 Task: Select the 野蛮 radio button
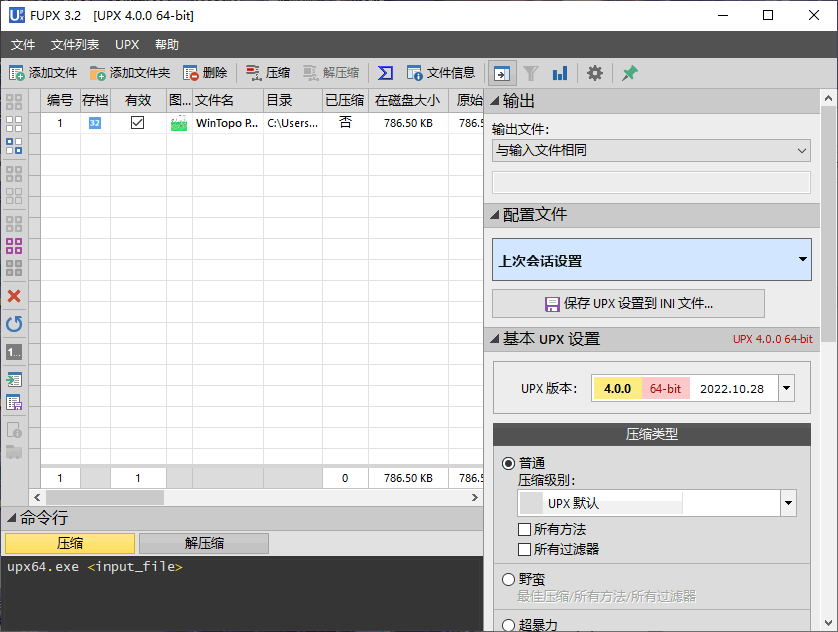point(508,579)
